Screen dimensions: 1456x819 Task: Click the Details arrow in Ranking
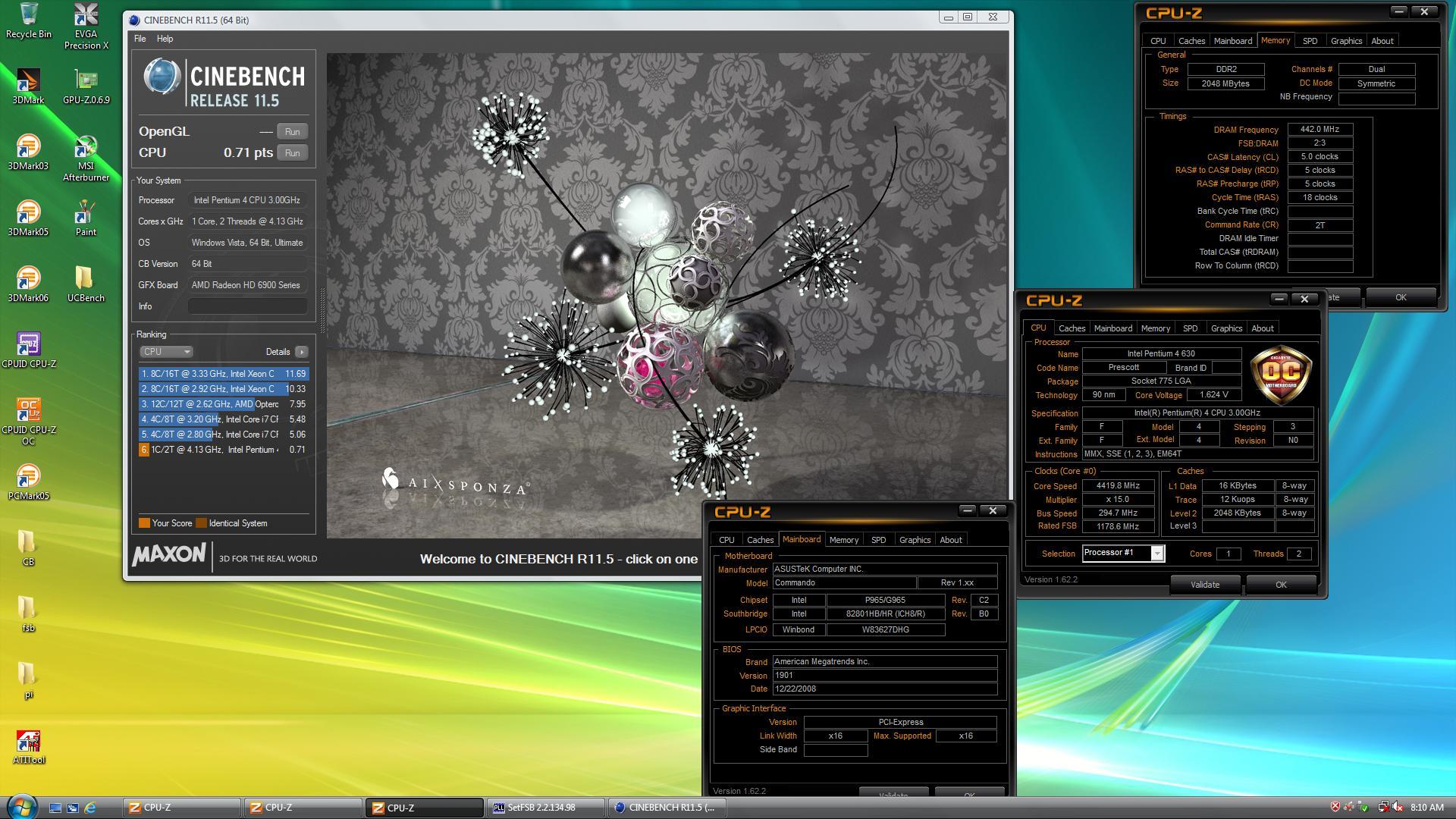click(x=301, y=352)
